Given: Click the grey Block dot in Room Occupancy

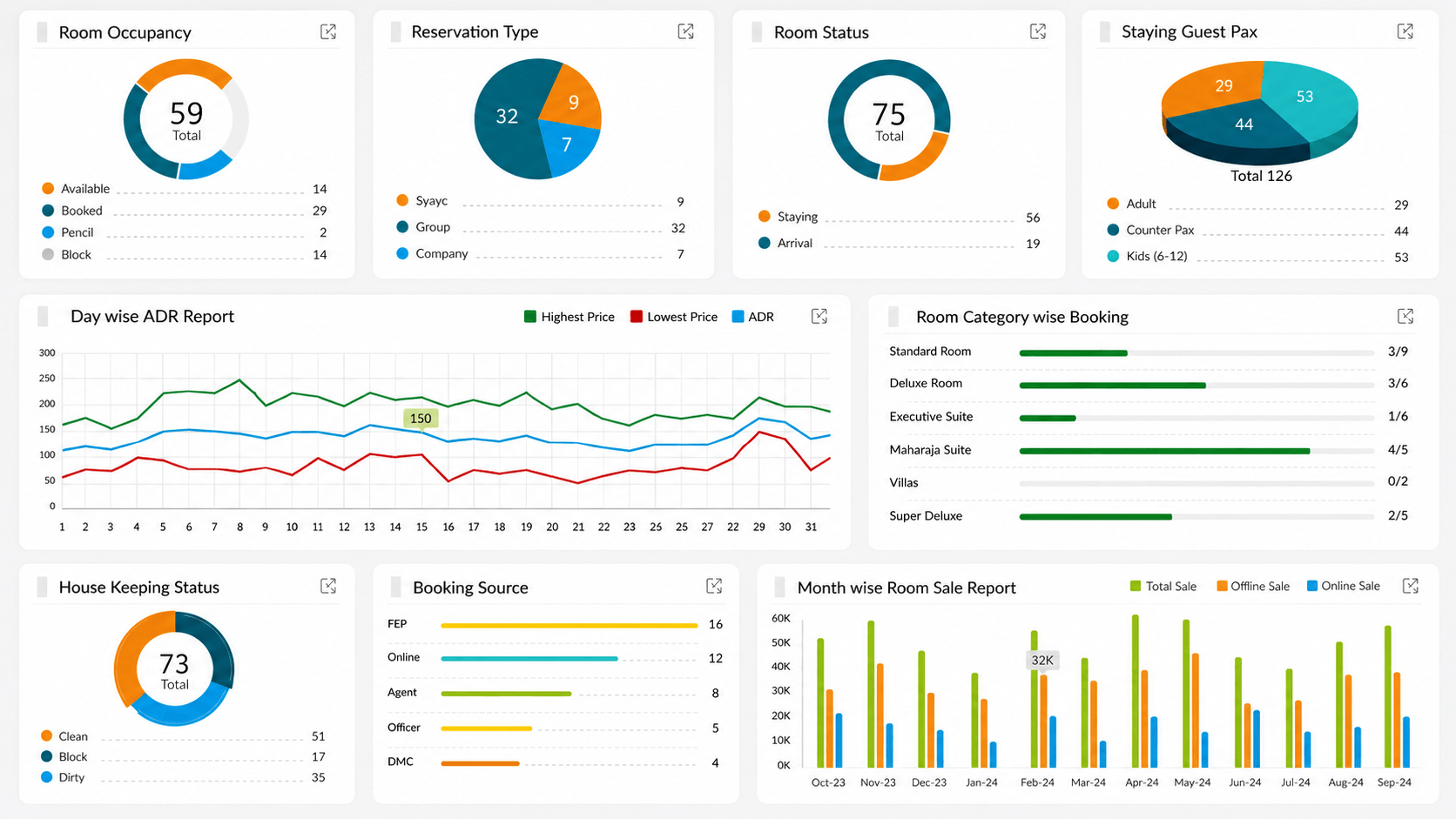Looking at the screenshot, I should click(48, 254).
